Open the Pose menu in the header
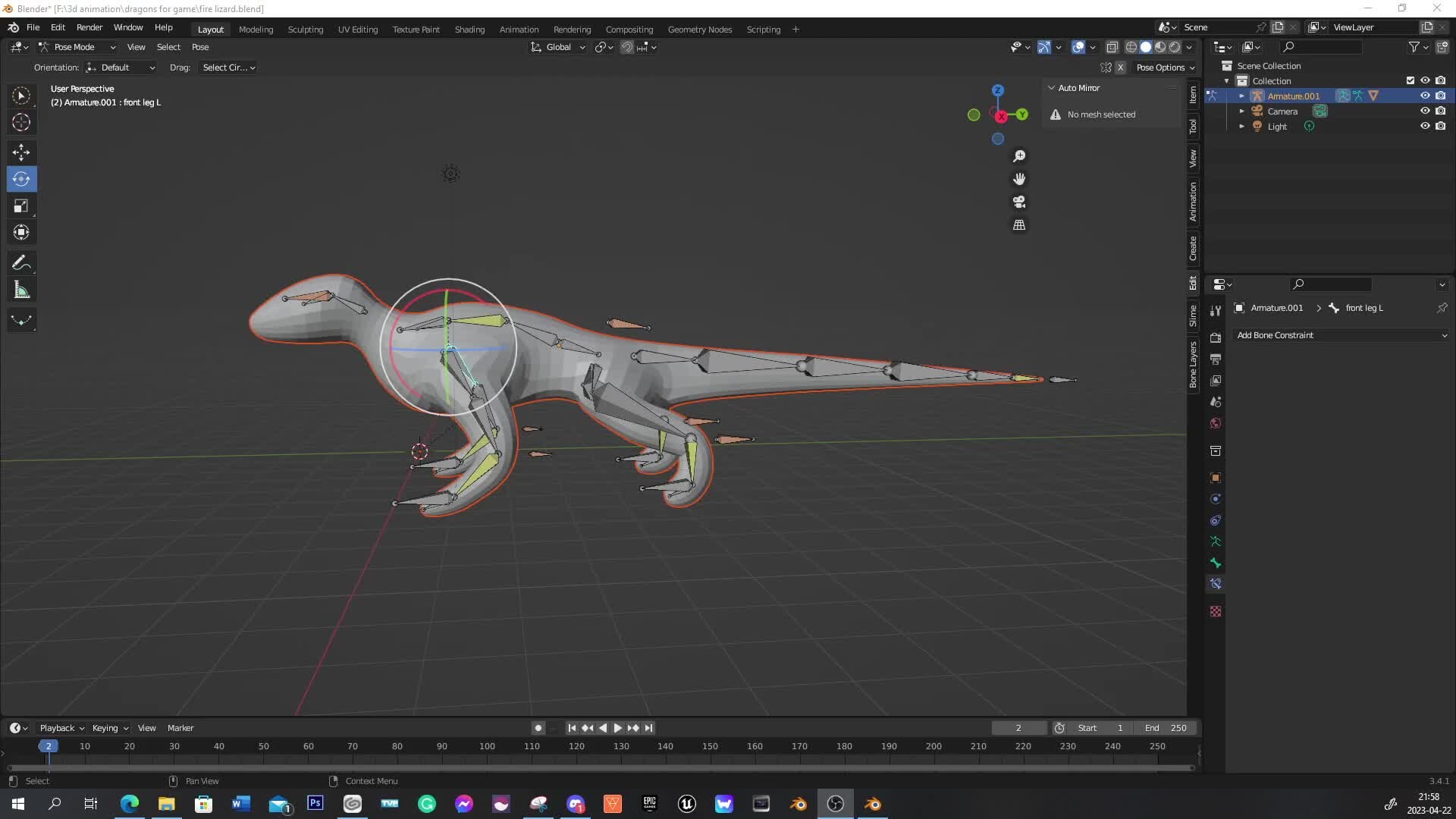This screenshot has height=819, width=1456. coord(199,47)
